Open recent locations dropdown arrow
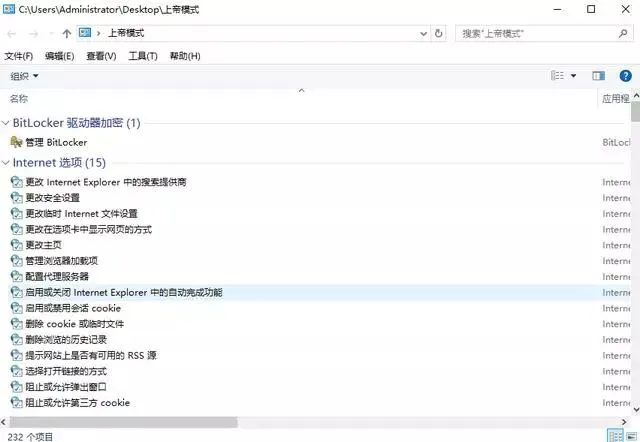 coord(51,34)
